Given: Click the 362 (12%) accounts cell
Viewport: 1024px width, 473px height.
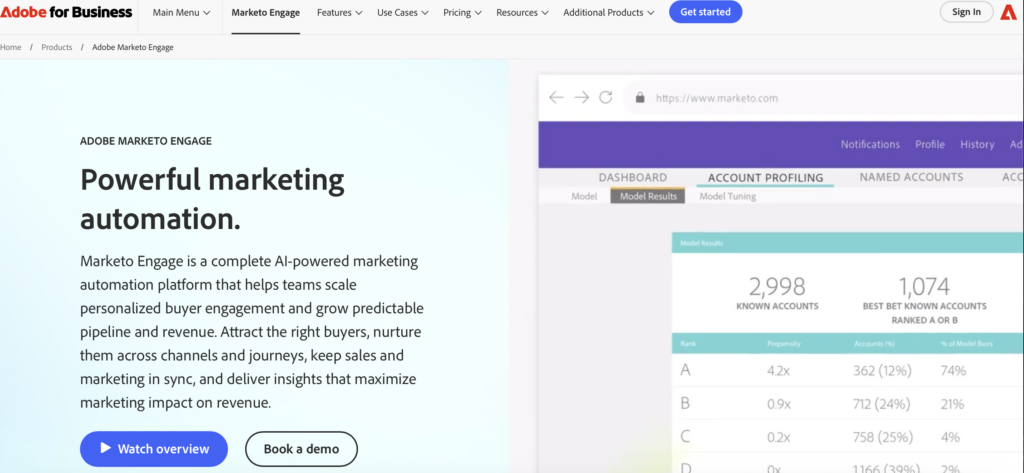Looking at the screenshot, I should point(882,371).
